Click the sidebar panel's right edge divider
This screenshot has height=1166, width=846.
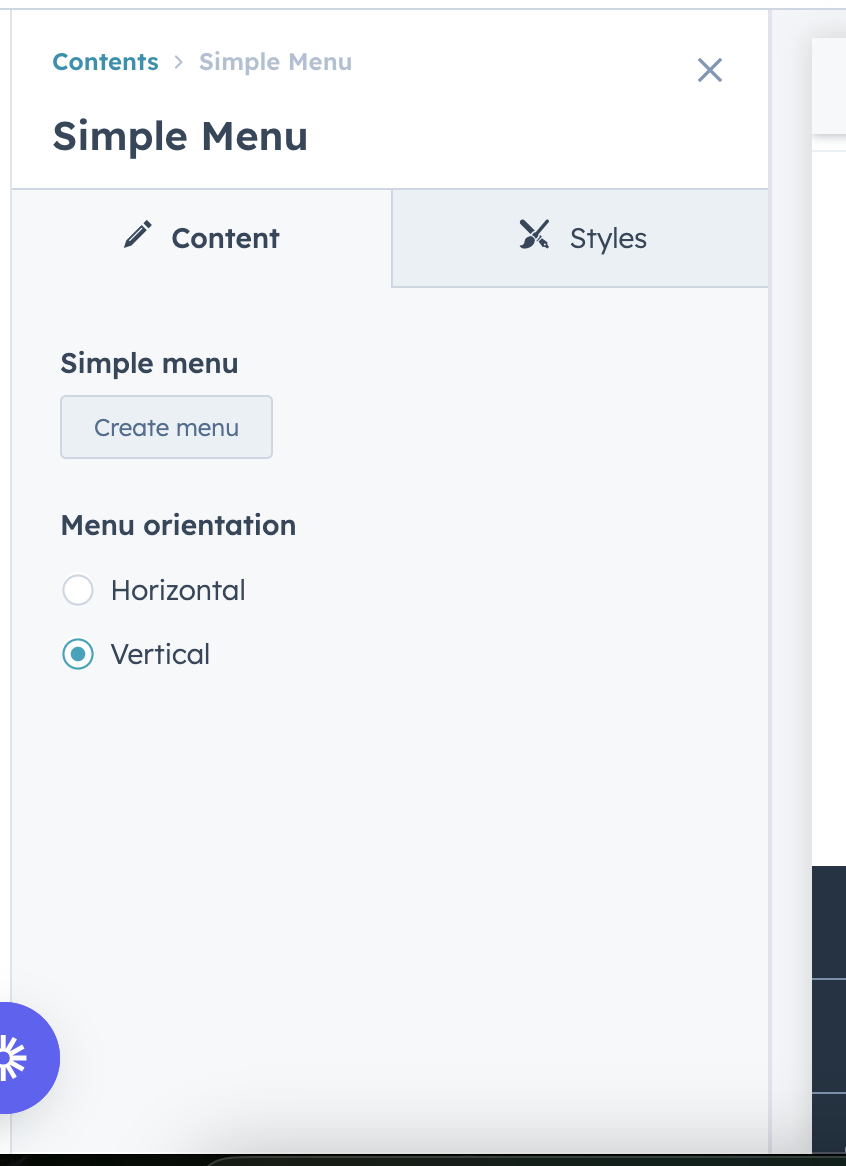[x=770, y=600]
